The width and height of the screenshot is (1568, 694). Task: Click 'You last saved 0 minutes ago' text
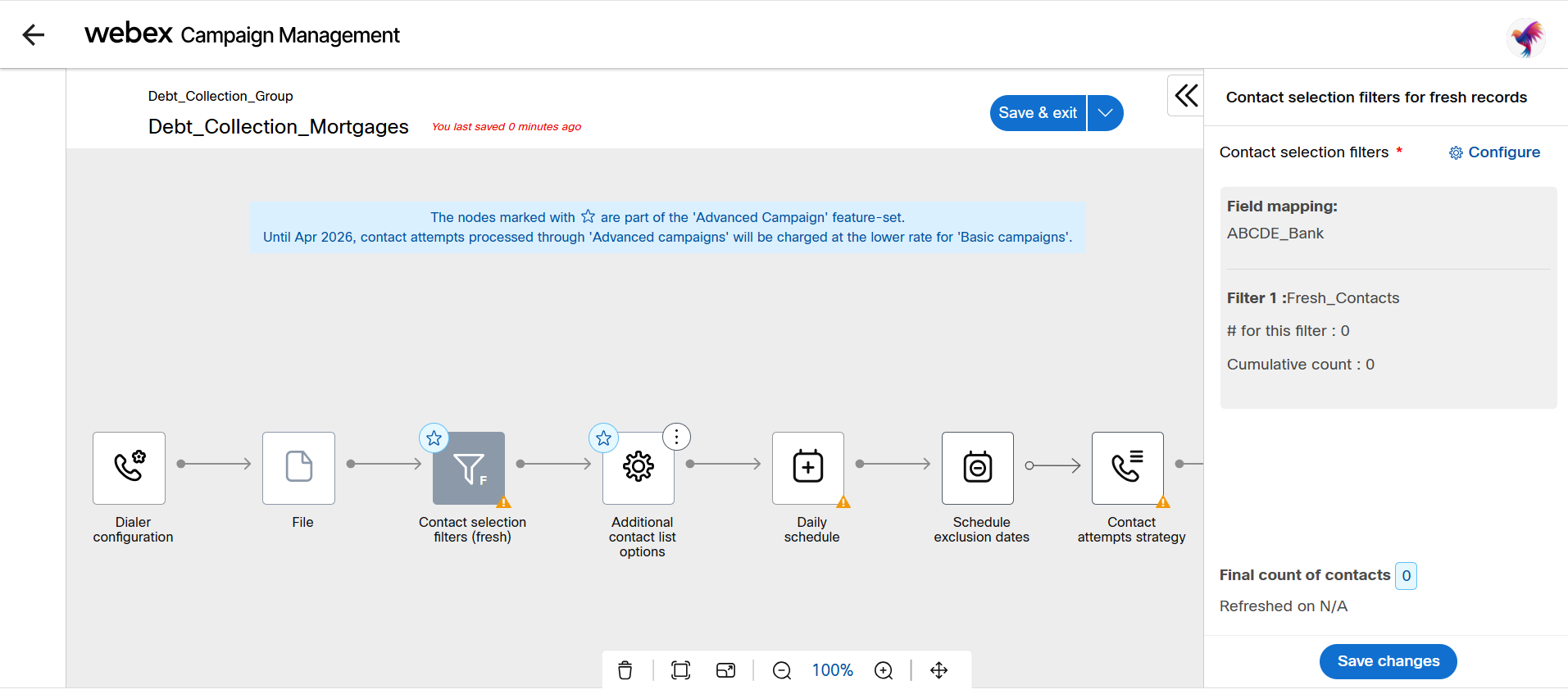[x=507, y=126]
